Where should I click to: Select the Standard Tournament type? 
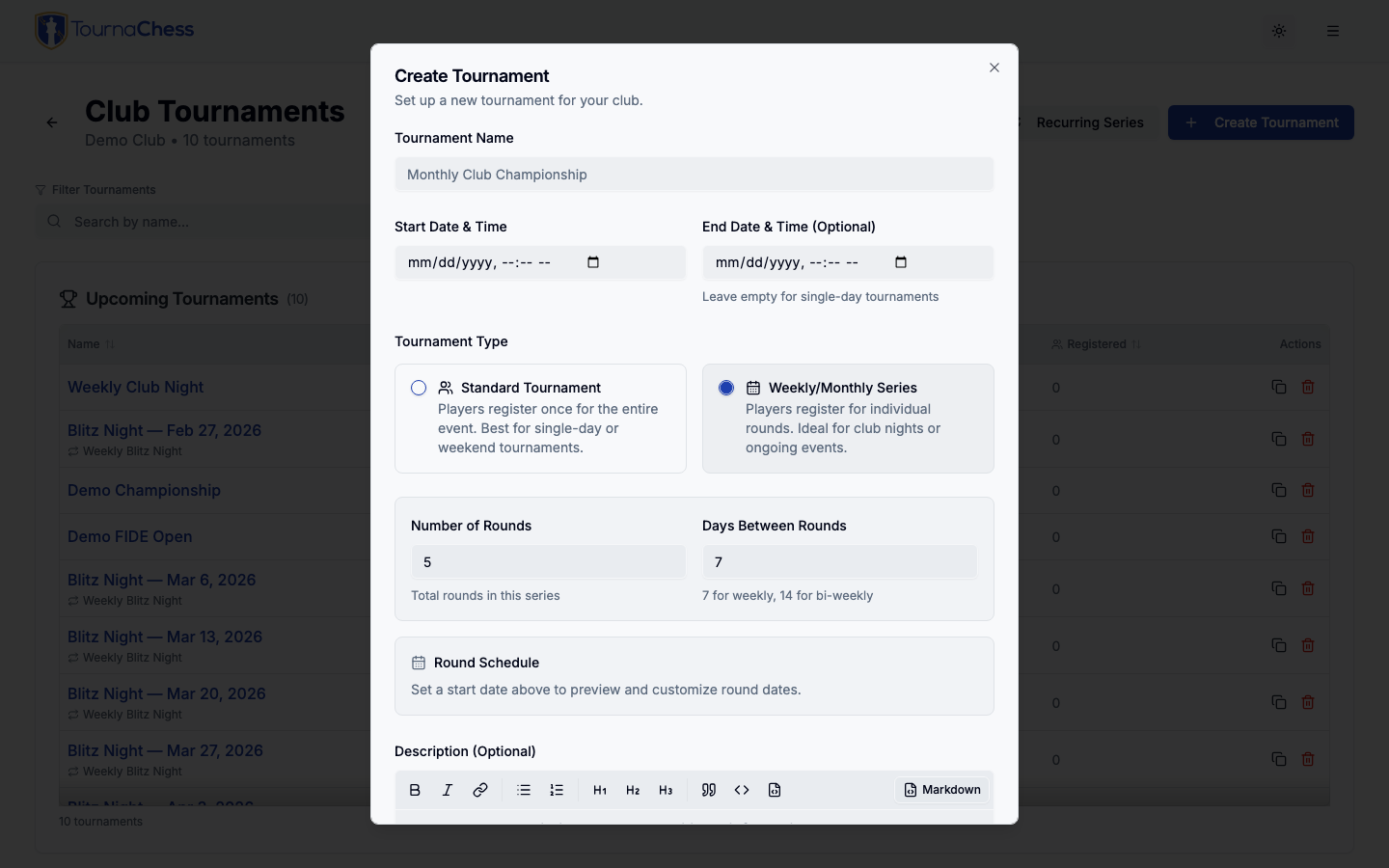pyautogui.click(x=419, y=388)
